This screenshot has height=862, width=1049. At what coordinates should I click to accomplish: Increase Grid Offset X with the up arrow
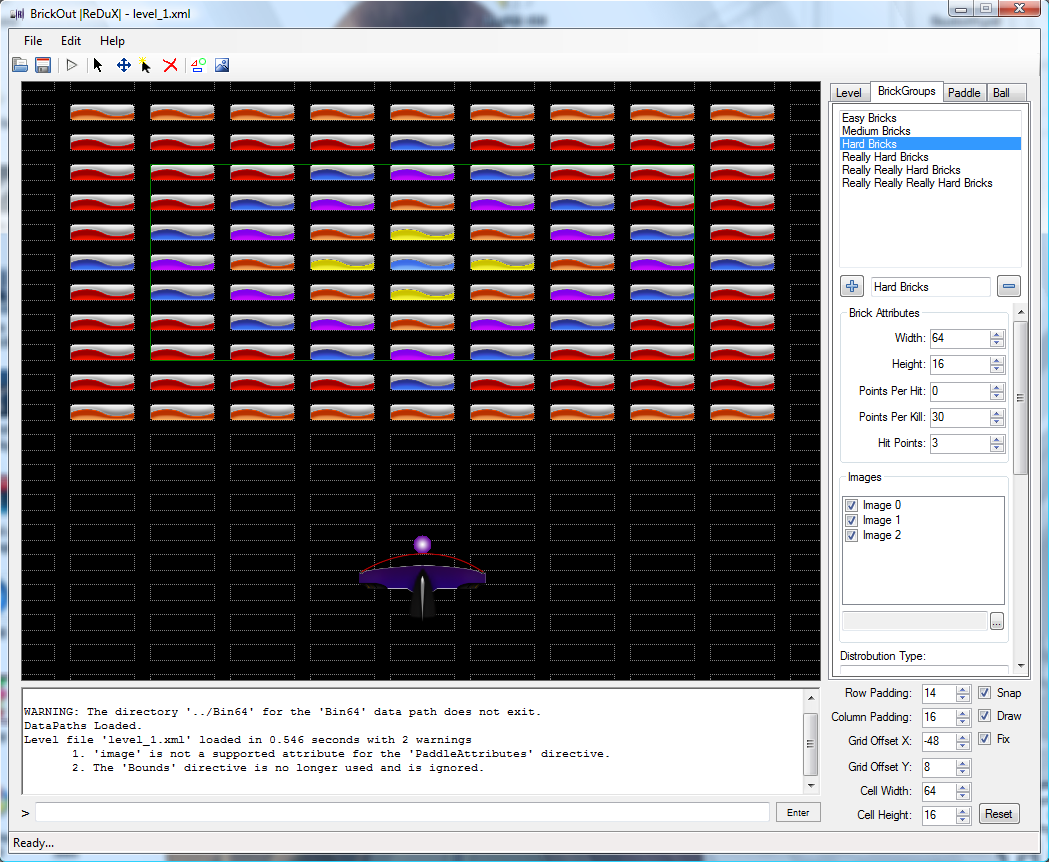click(x=963, y=738)
